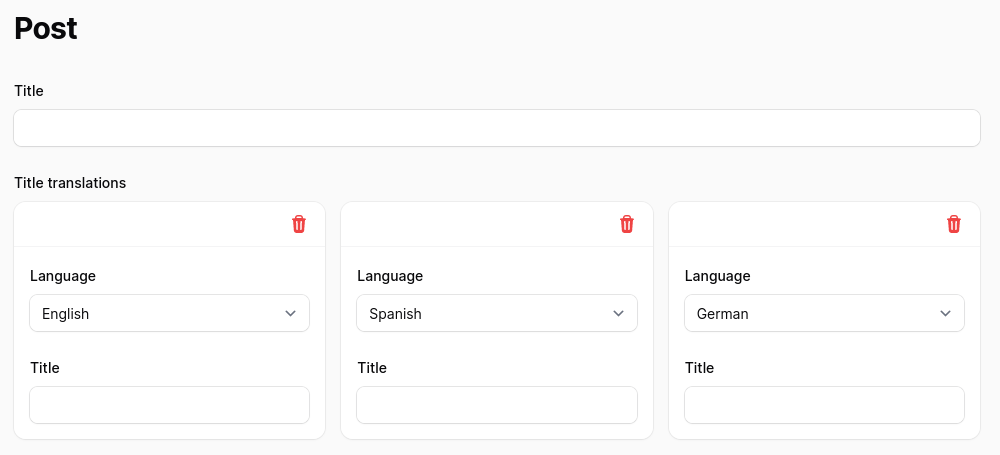Open the Spanish language dropdown
1000x455 pixels.
(x=497, y=313)
